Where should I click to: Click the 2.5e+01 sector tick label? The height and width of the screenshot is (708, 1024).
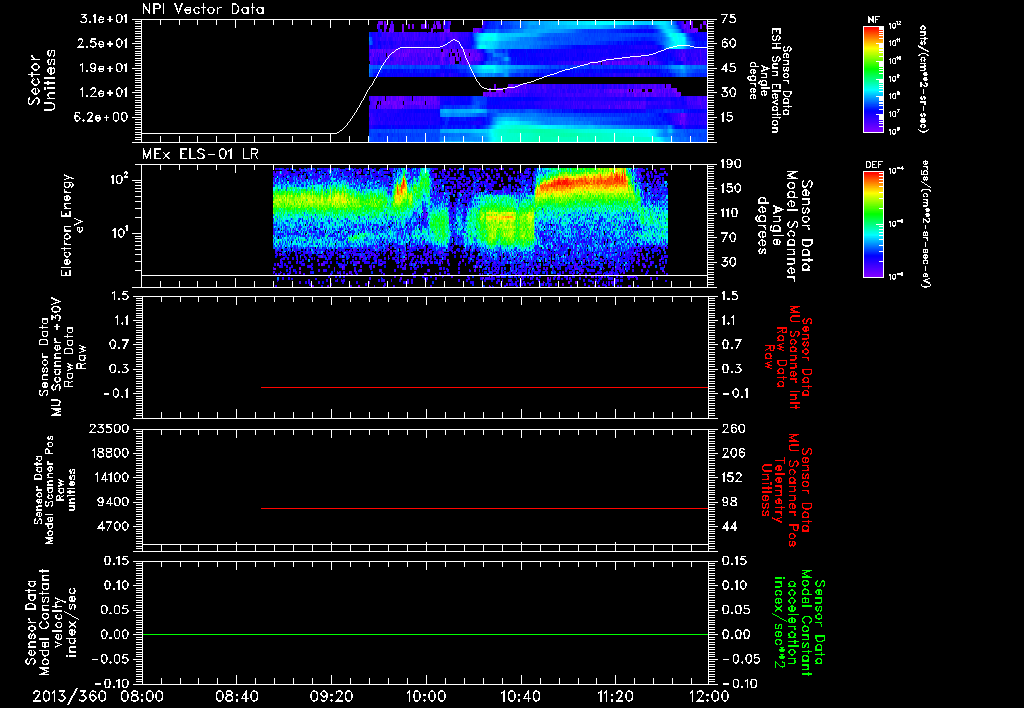pos(104,43)
